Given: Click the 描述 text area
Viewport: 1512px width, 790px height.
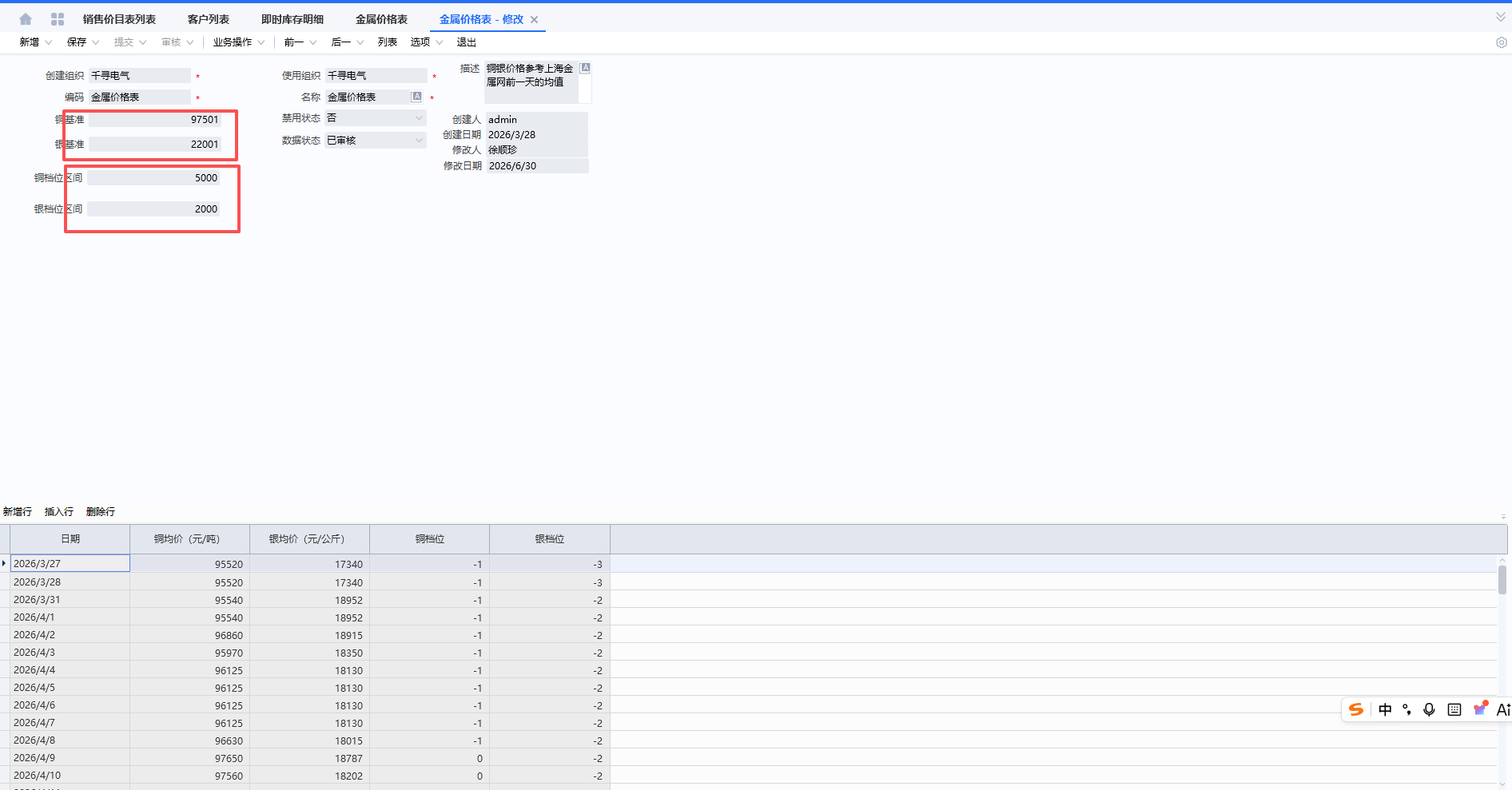Looking at the screenshot, I should [x=531, y=83].
